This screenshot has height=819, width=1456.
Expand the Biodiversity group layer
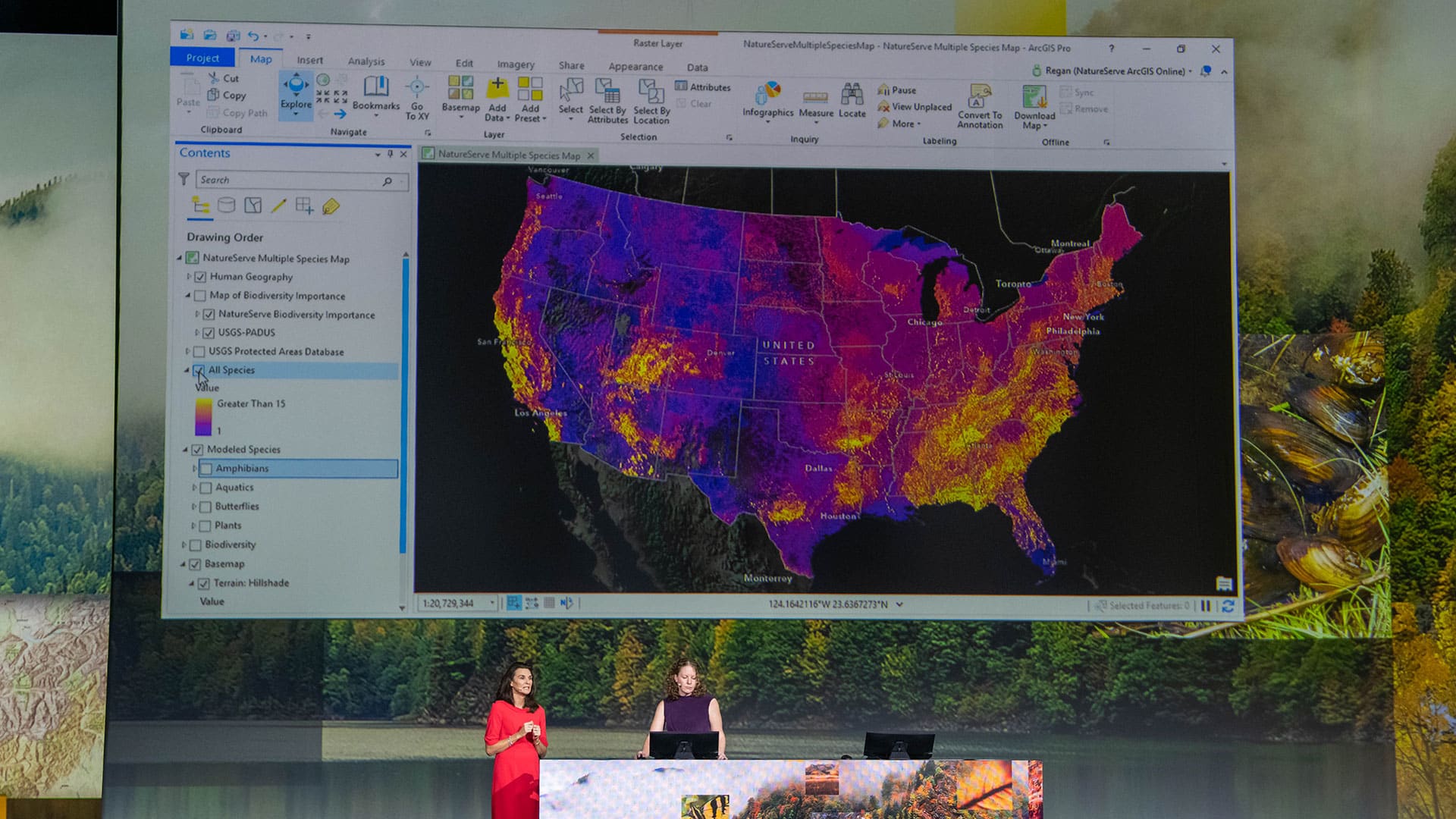coord(184,544)
